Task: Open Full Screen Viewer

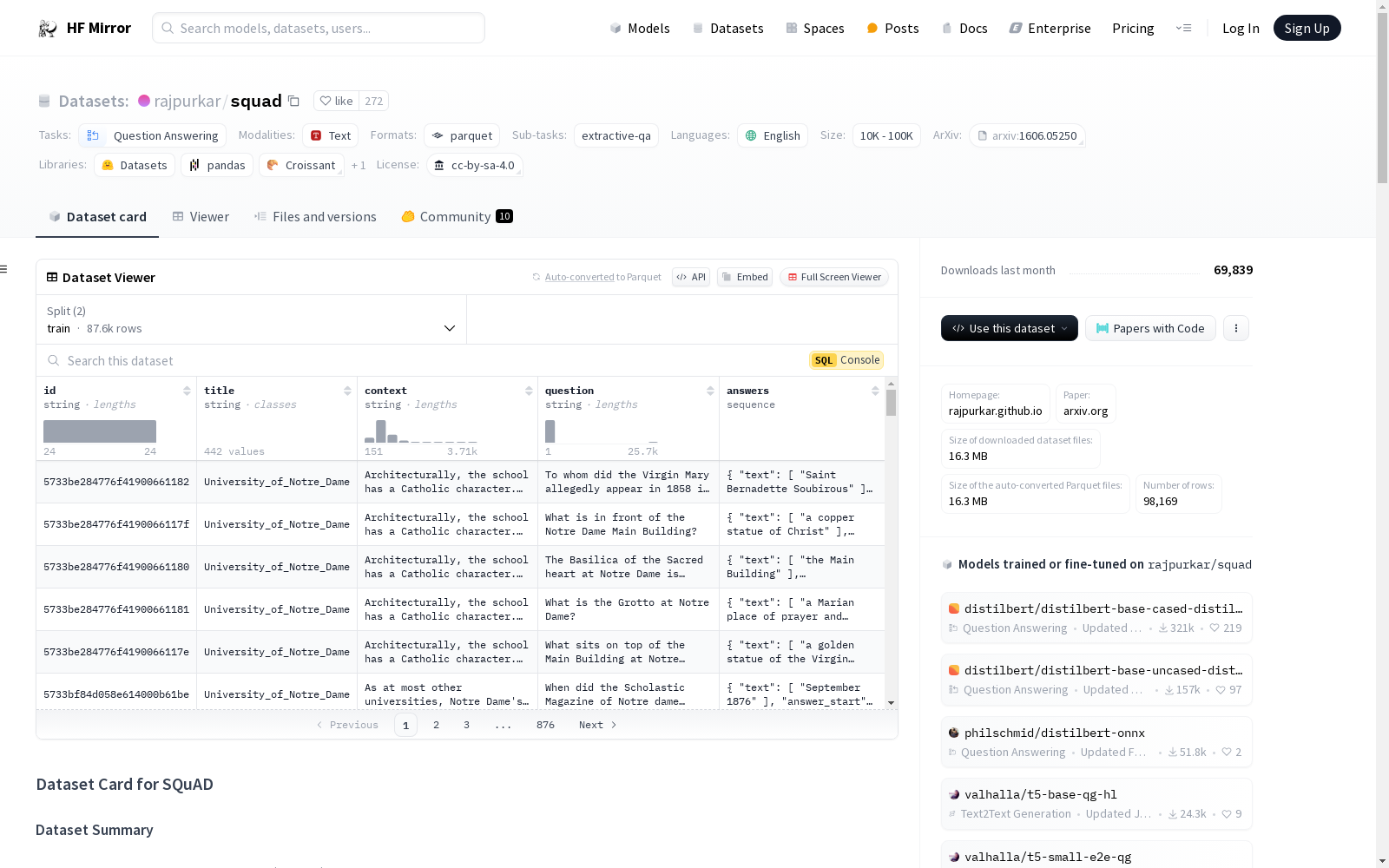Action: (833, 277)
